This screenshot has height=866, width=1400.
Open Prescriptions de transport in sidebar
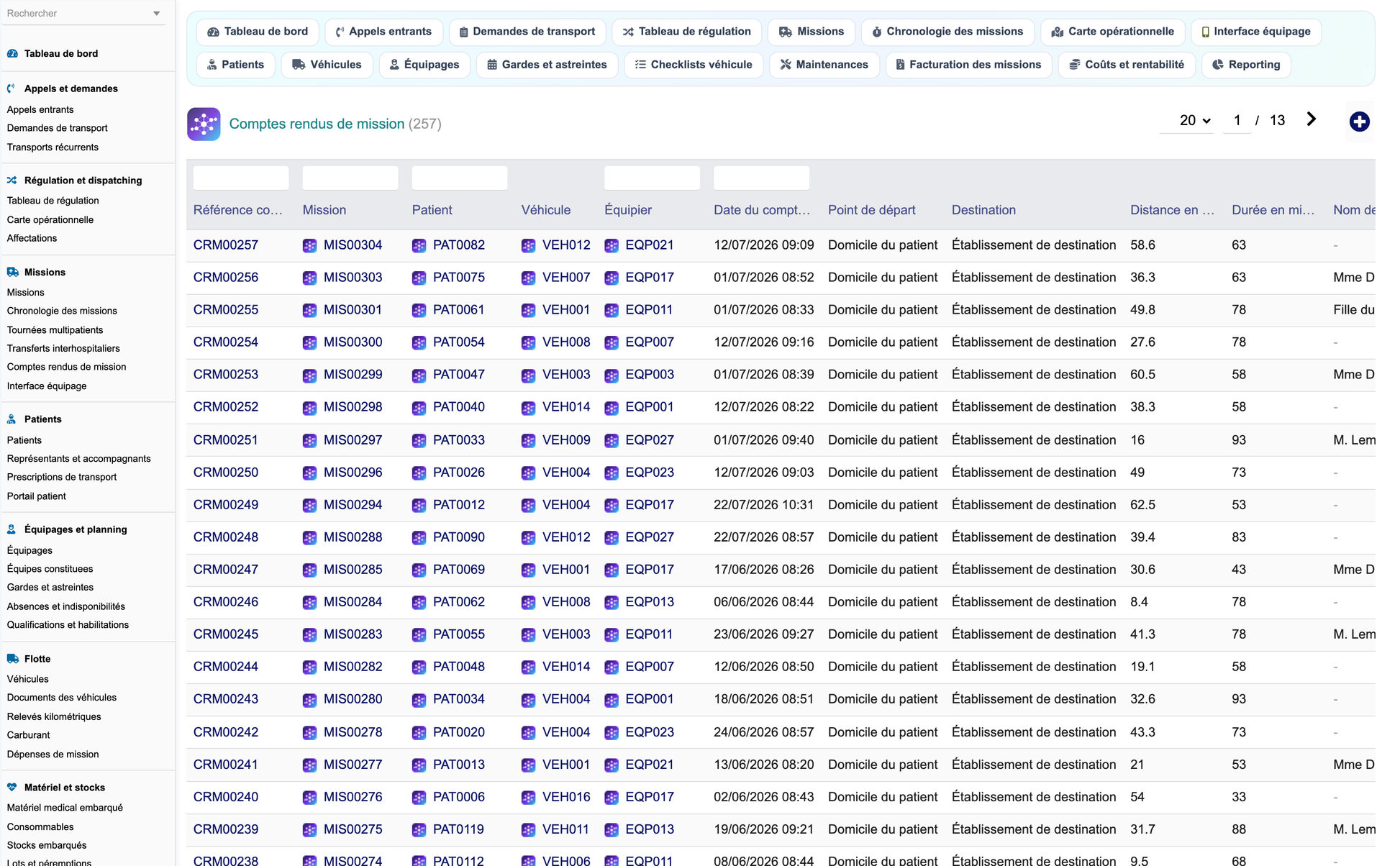[61, 477]
